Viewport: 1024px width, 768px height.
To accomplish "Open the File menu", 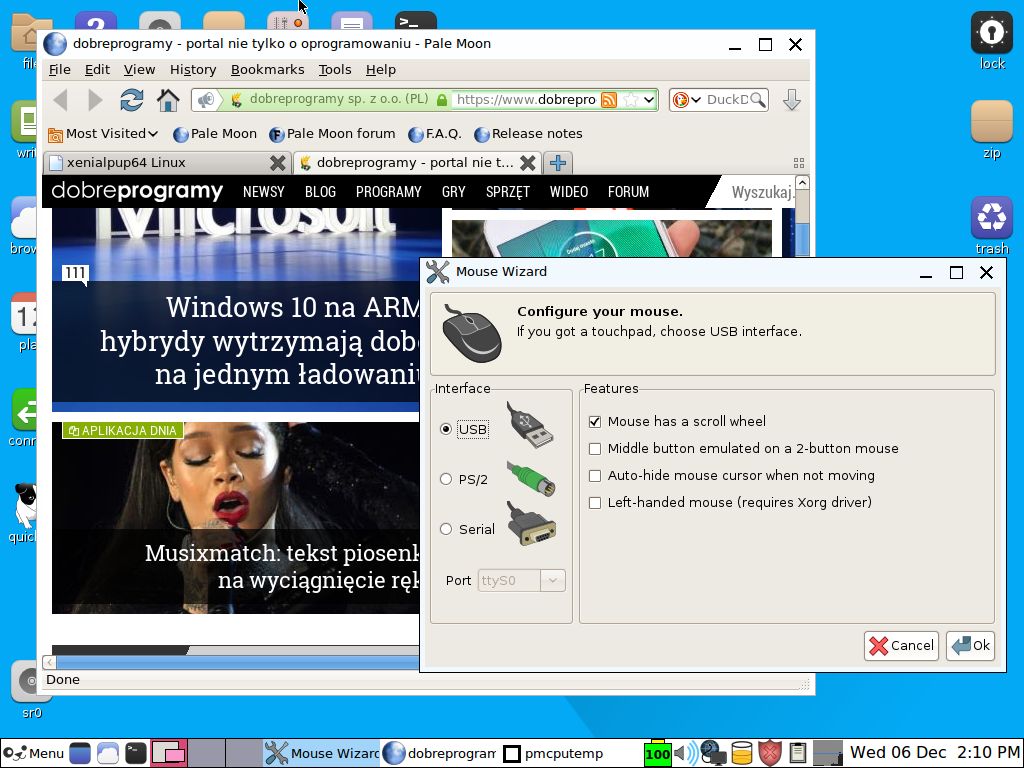I will 59,69.
